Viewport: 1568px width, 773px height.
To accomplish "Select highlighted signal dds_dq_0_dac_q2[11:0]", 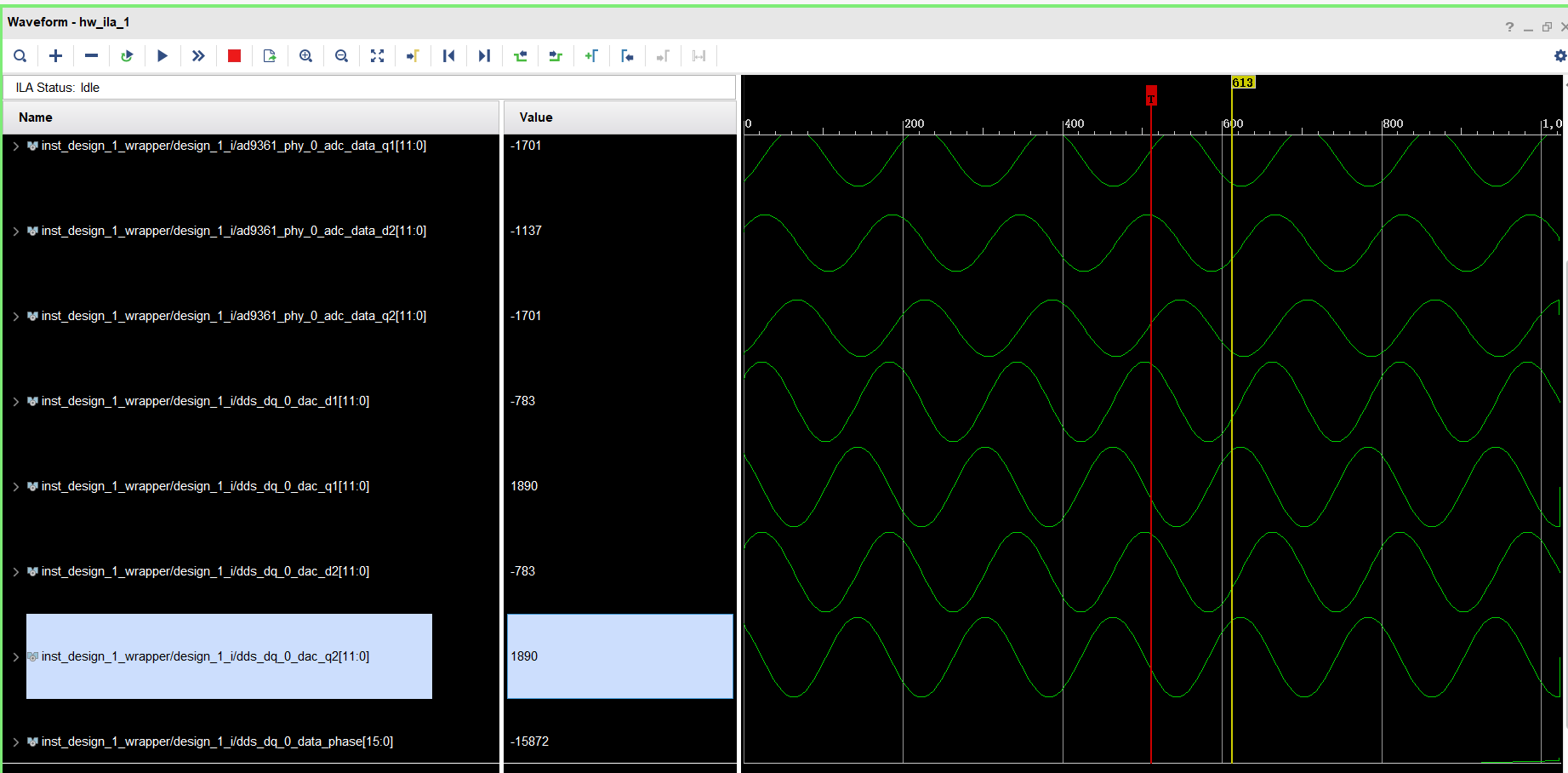I will pyautogui.click(x=205, y=656).
